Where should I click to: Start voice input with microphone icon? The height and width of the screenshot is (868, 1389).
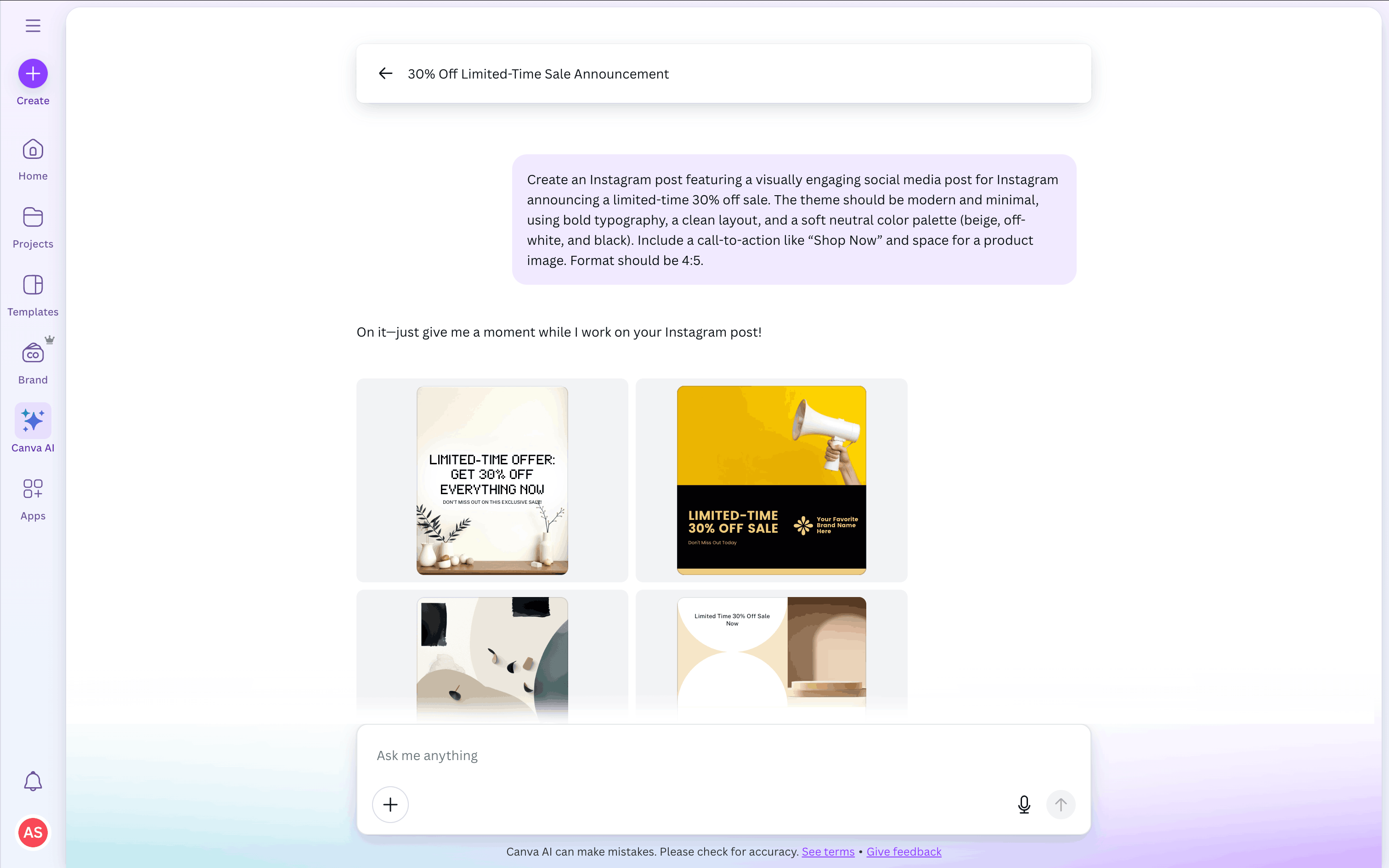(1024, 804)
